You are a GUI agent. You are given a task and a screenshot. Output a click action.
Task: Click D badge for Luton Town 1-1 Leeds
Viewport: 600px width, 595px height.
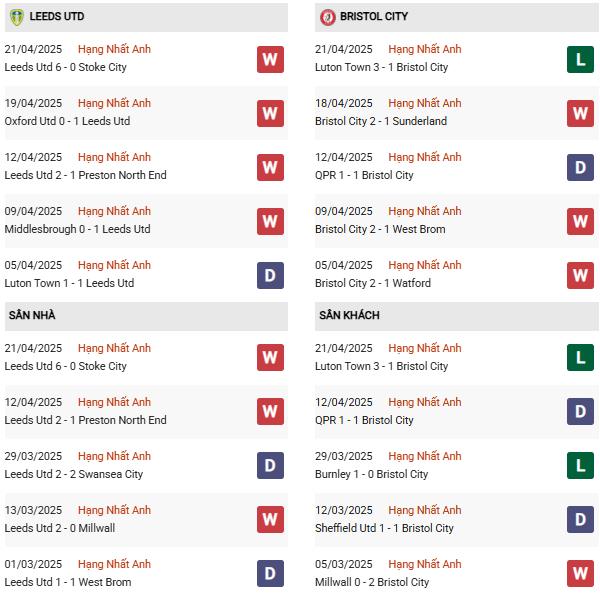[x=270, y=275]
